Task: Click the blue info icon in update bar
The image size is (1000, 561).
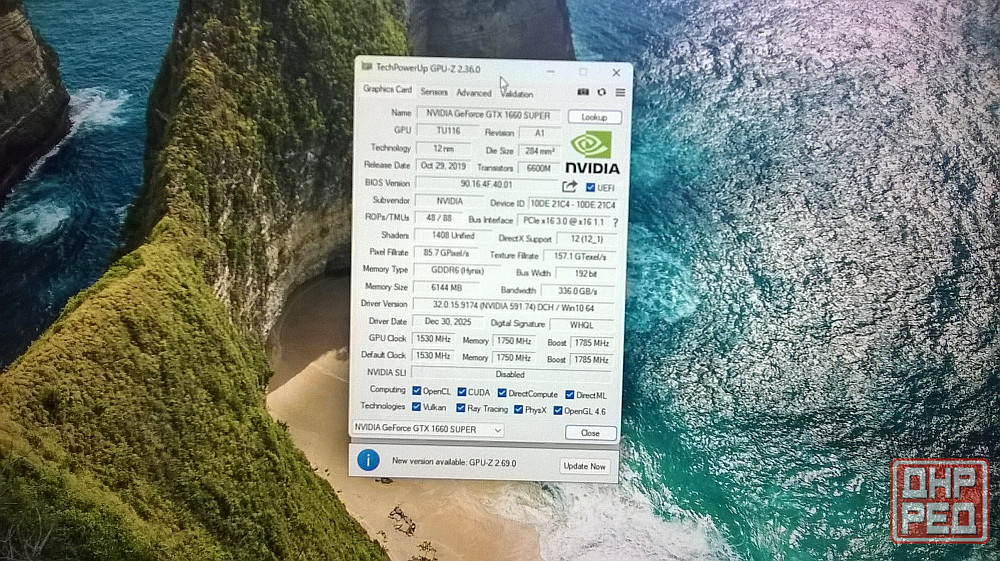Action: [x=369, y=460]
